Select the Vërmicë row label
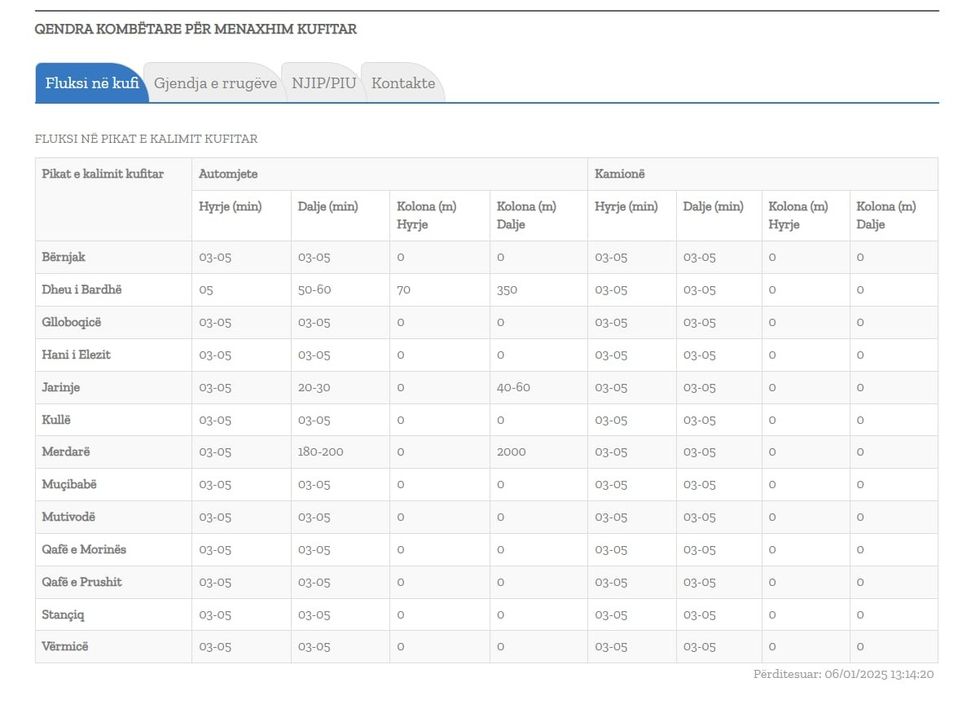Viewport: 980px width, 710px height. 65,647
